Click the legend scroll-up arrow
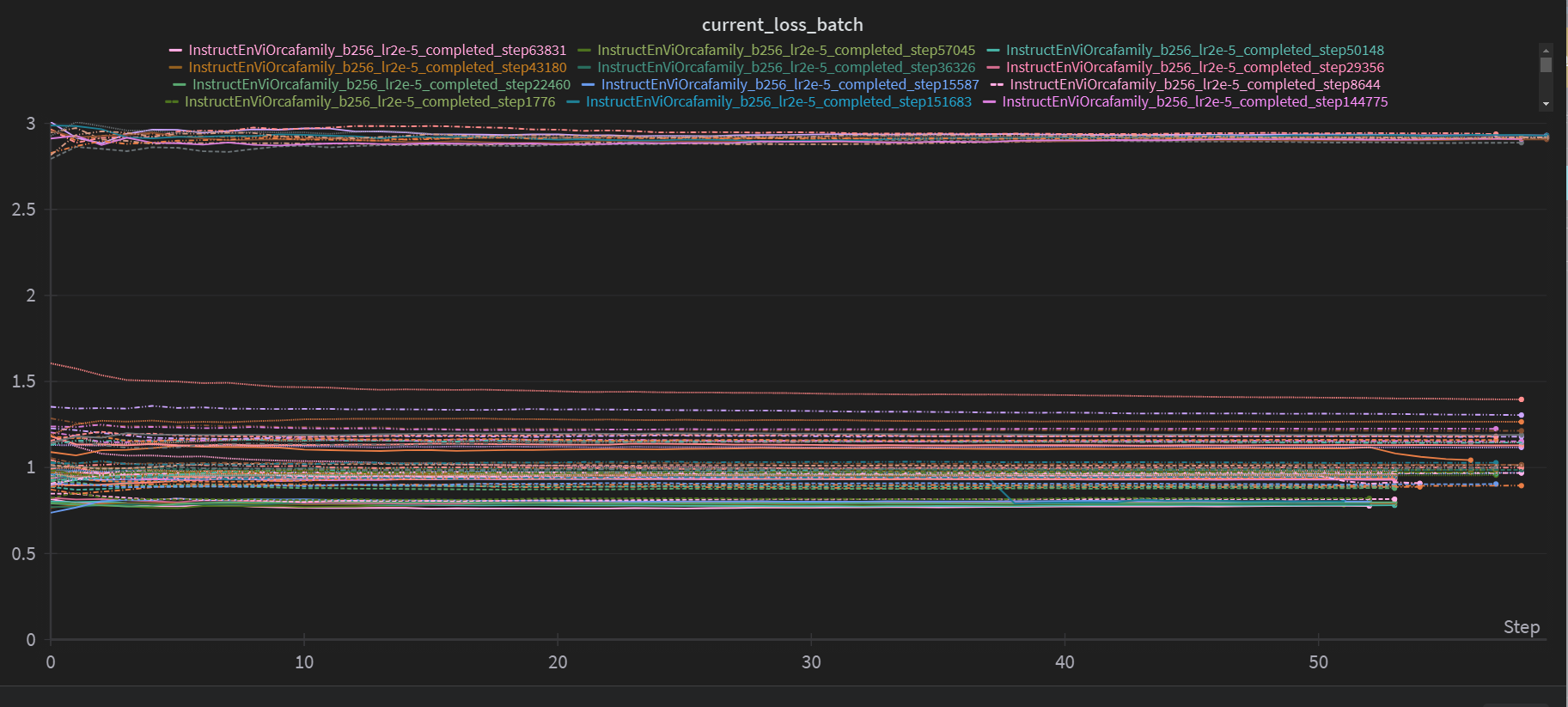The image size is (1568, 707). [x=1546, y=51]
